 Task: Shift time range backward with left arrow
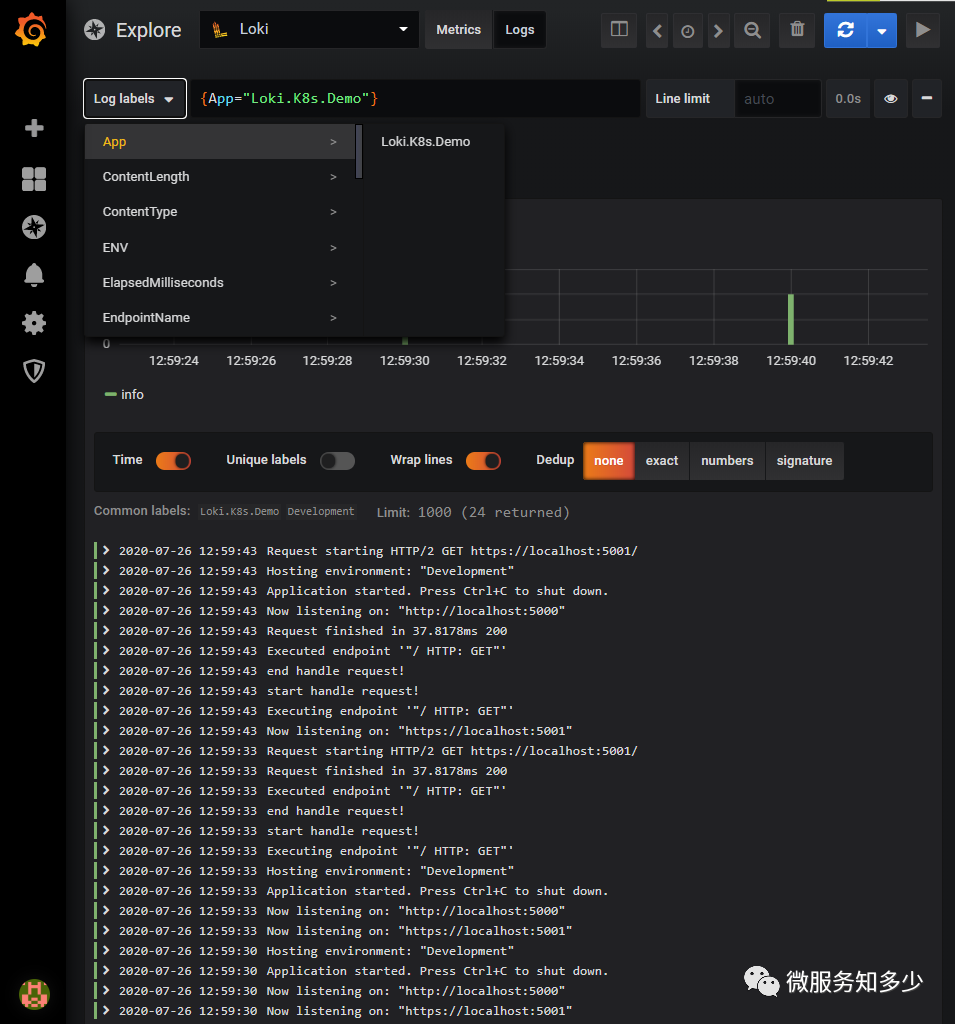[x=657, y=30]
